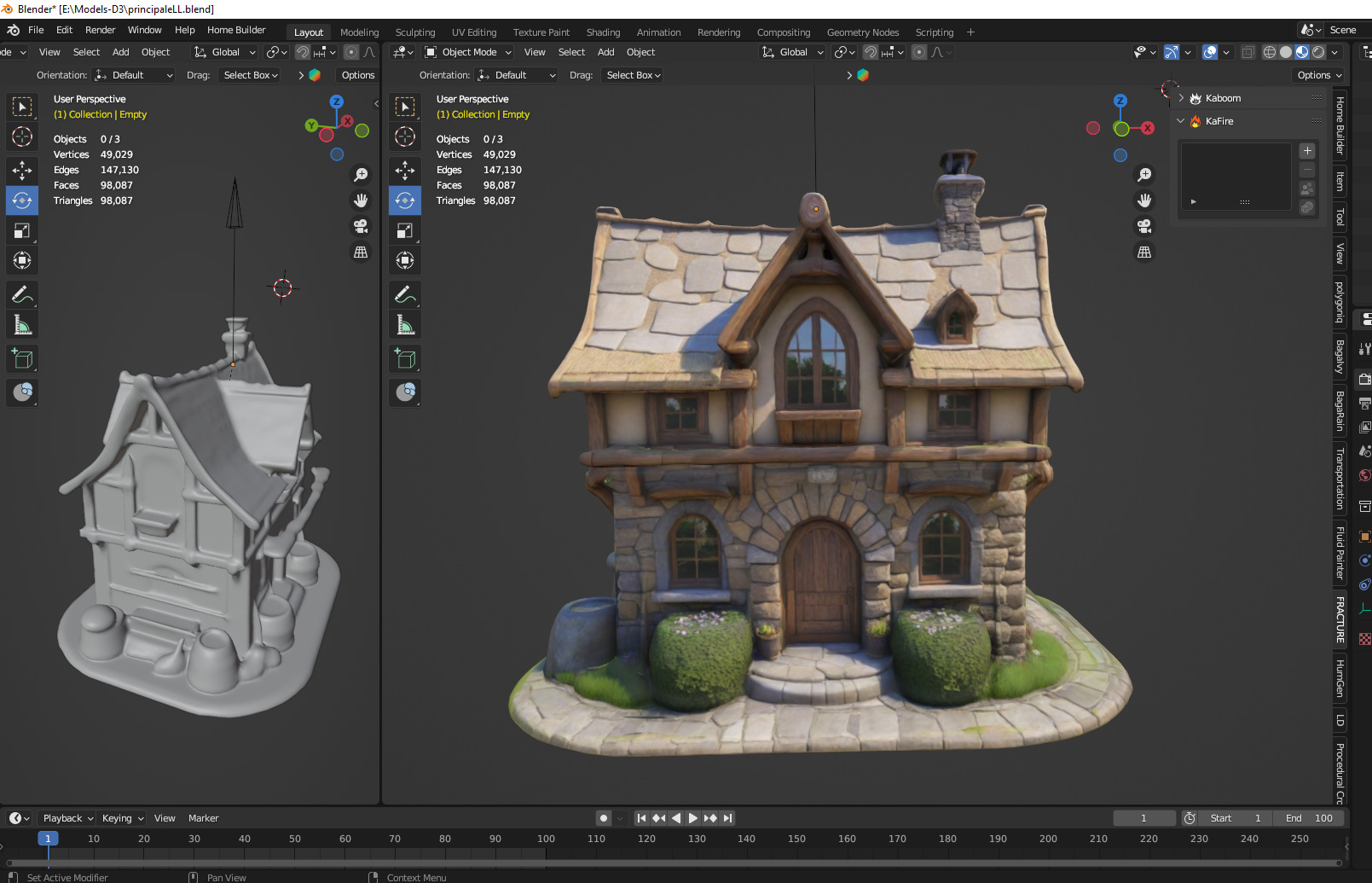Select the Move tool in right viewport
Image resolution: width=1372 pixels, height=883 pixels.
(x=405, y=171)
